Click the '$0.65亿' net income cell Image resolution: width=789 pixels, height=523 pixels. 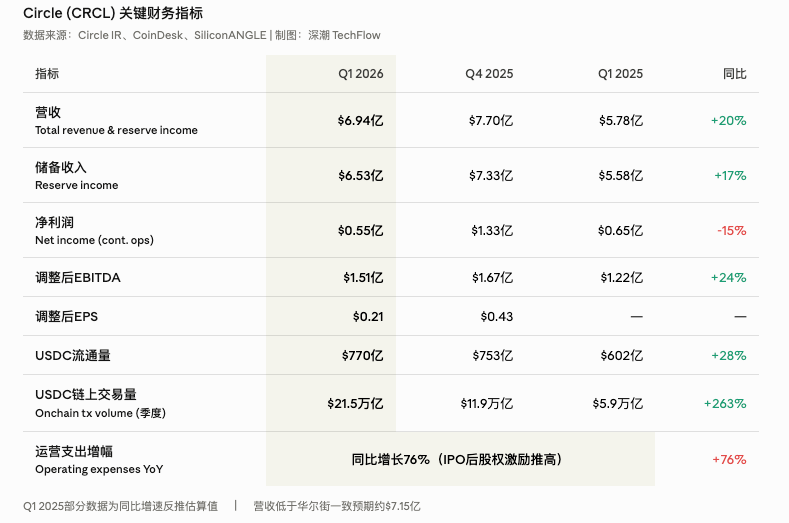(x=620, y=231)
